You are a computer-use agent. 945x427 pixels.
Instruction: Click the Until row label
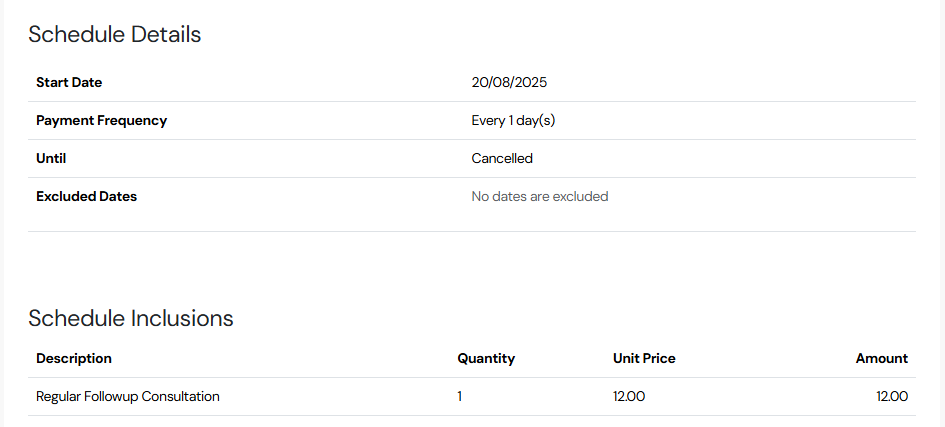(x=51, y=158)
